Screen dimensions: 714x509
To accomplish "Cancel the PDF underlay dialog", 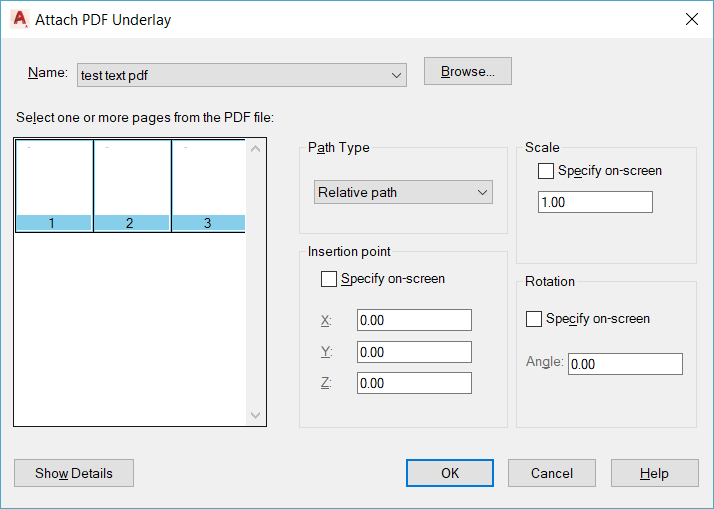I will (x=552, y=473).
